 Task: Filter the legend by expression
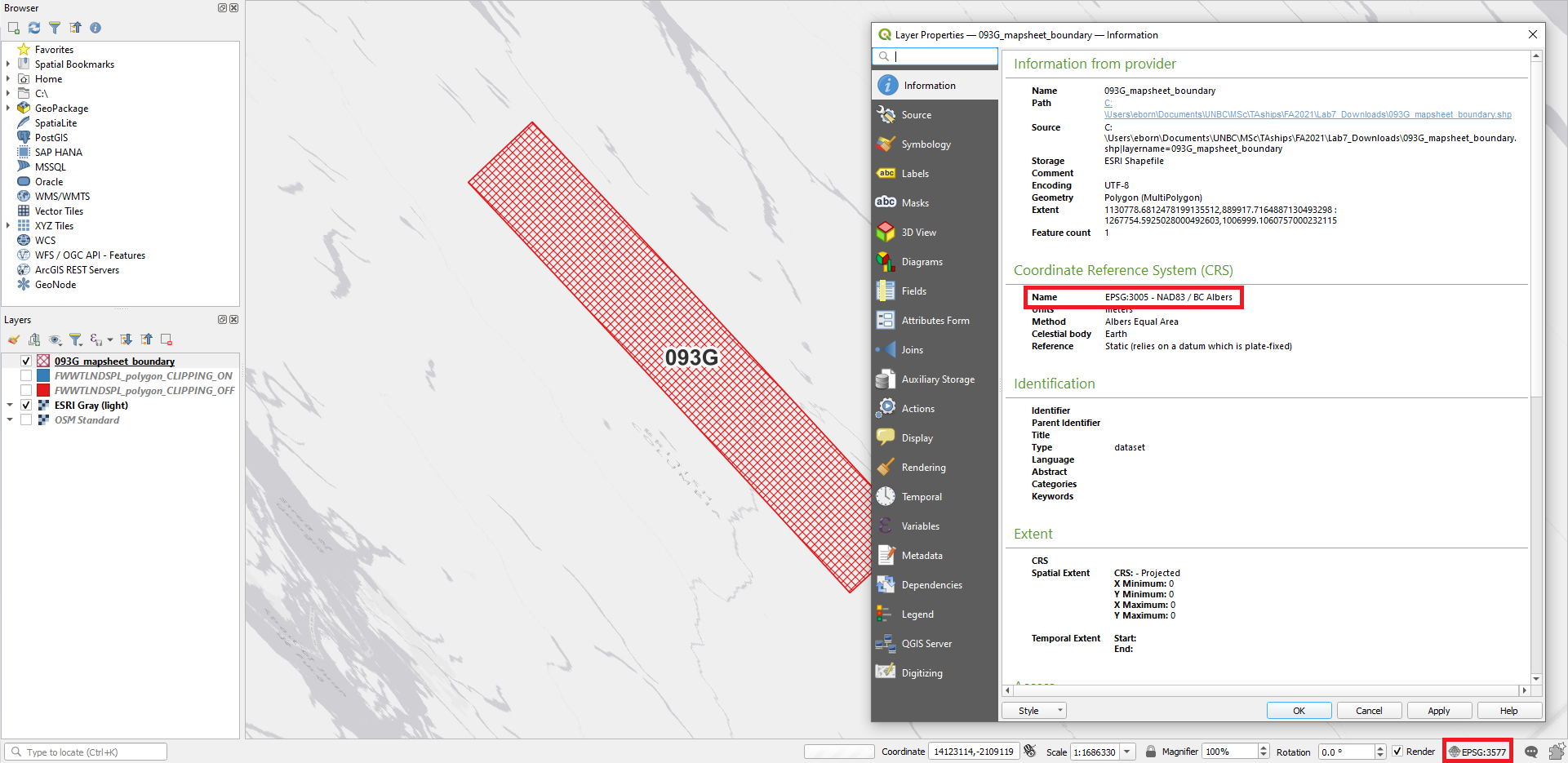pyautogui.click(x=96, y=339)
